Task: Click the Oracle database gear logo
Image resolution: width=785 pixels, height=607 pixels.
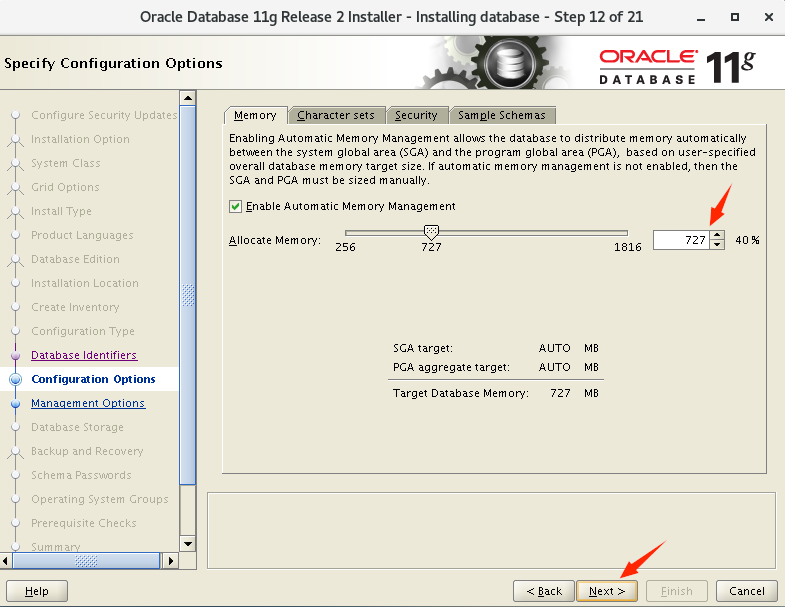Action: pos(510,64)
